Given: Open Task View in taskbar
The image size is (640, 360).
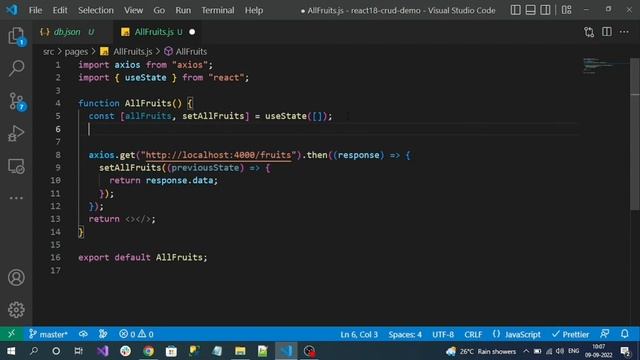Looking at the screenshot, I should [x=78, y=351].
